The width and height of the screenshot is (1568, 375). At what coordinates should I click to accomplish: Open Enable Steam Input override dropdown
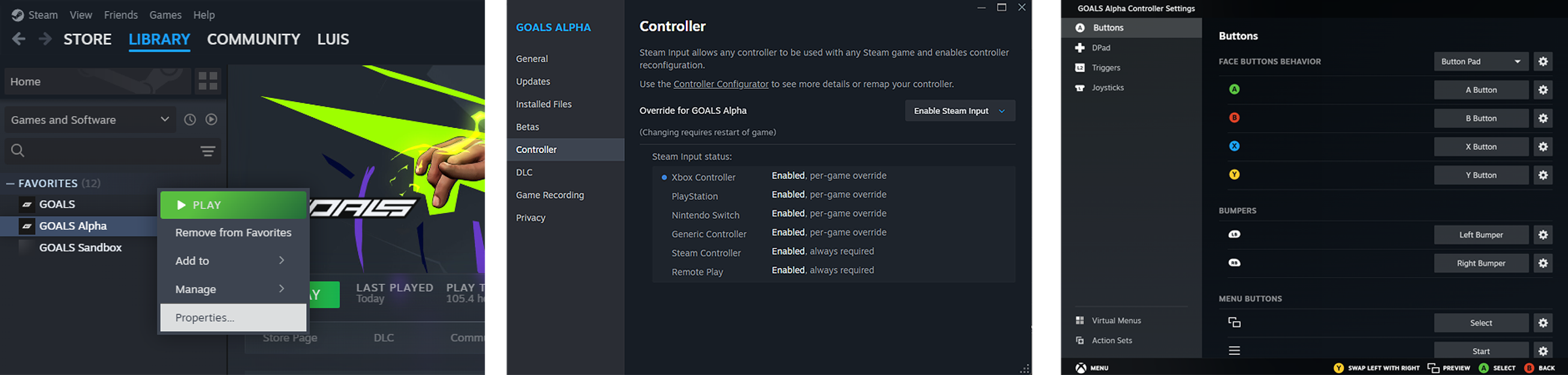[959, 111]
